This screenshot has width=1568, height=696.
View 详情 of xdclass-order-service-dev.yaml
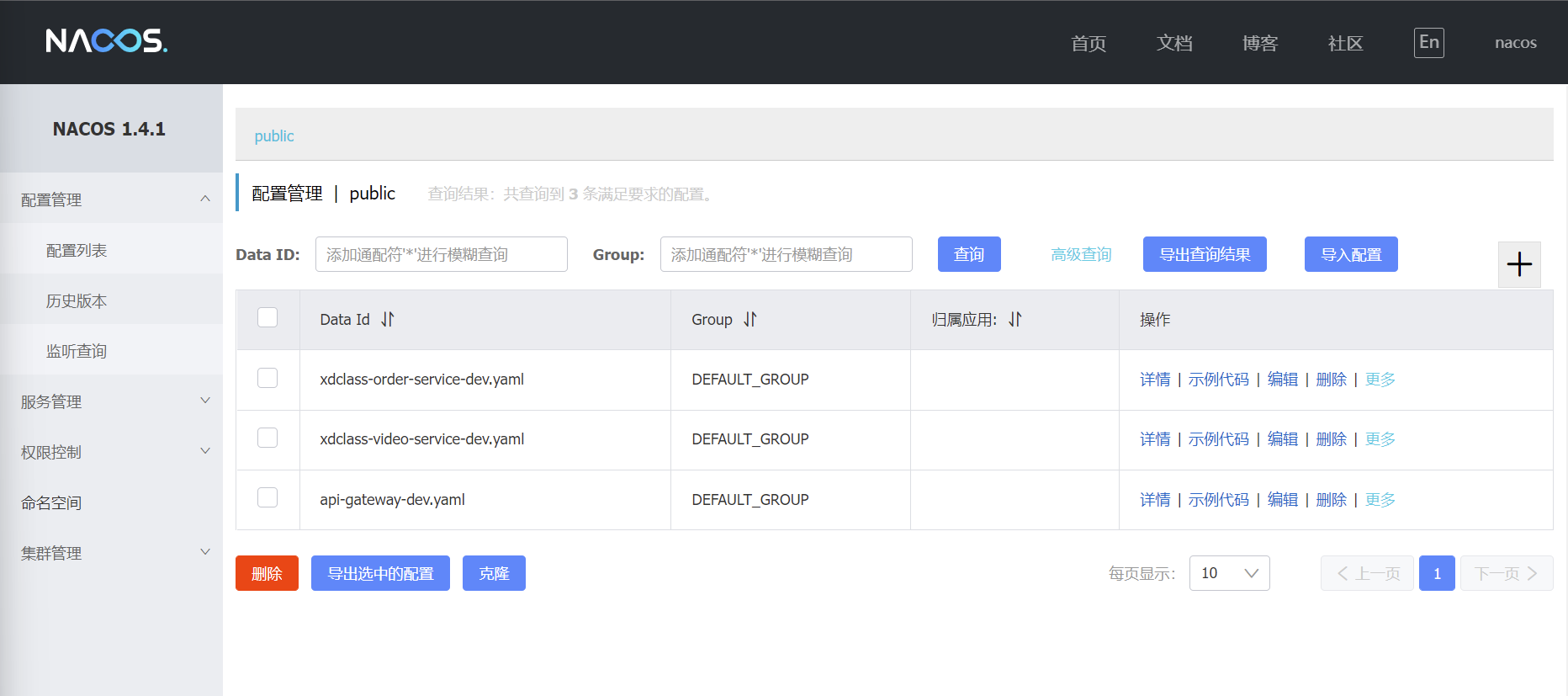(1155, 380)
